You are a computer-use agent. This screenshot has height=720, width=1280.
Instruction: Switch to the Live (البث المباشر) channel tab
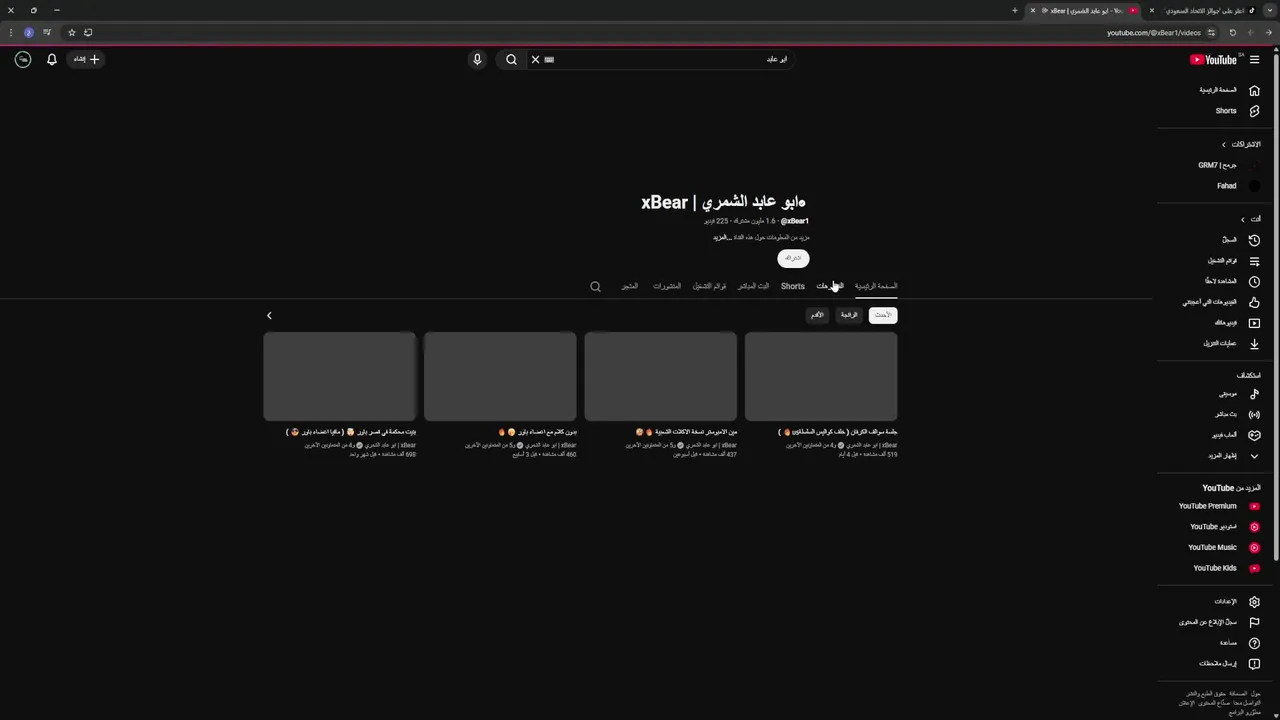(x=754, y=286)
